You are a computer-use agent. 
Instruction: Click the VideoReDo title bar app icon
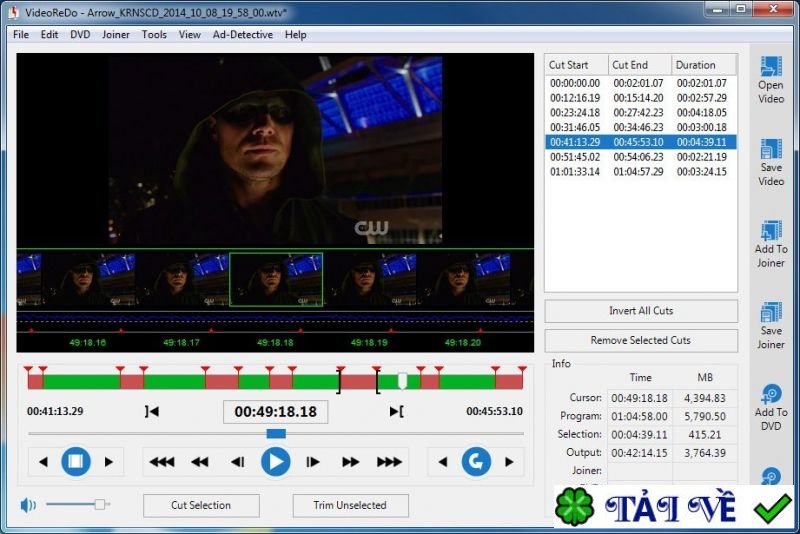tap(13, 12)
